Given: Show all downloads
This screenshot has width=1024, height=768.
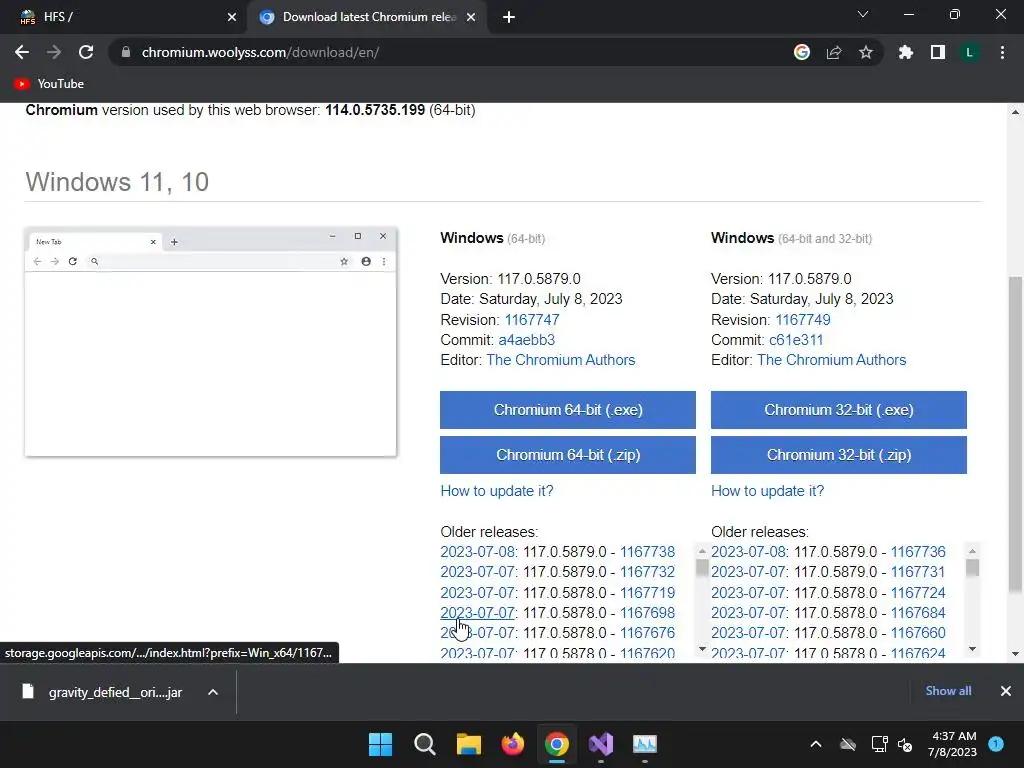Looking at the screenshot, I should click(948, 691).
